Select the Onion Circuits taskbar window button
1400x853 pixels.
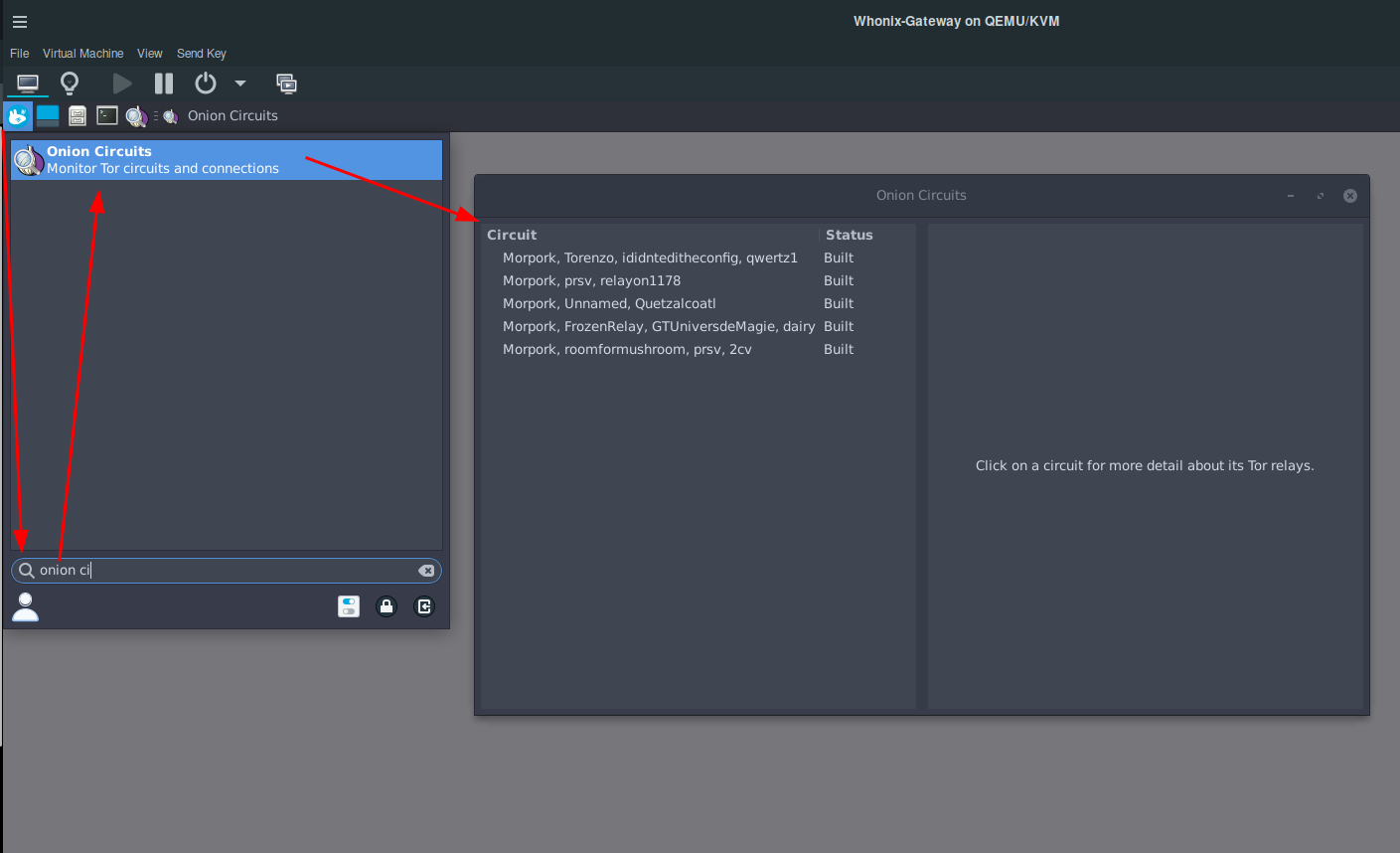pos(222,116)
